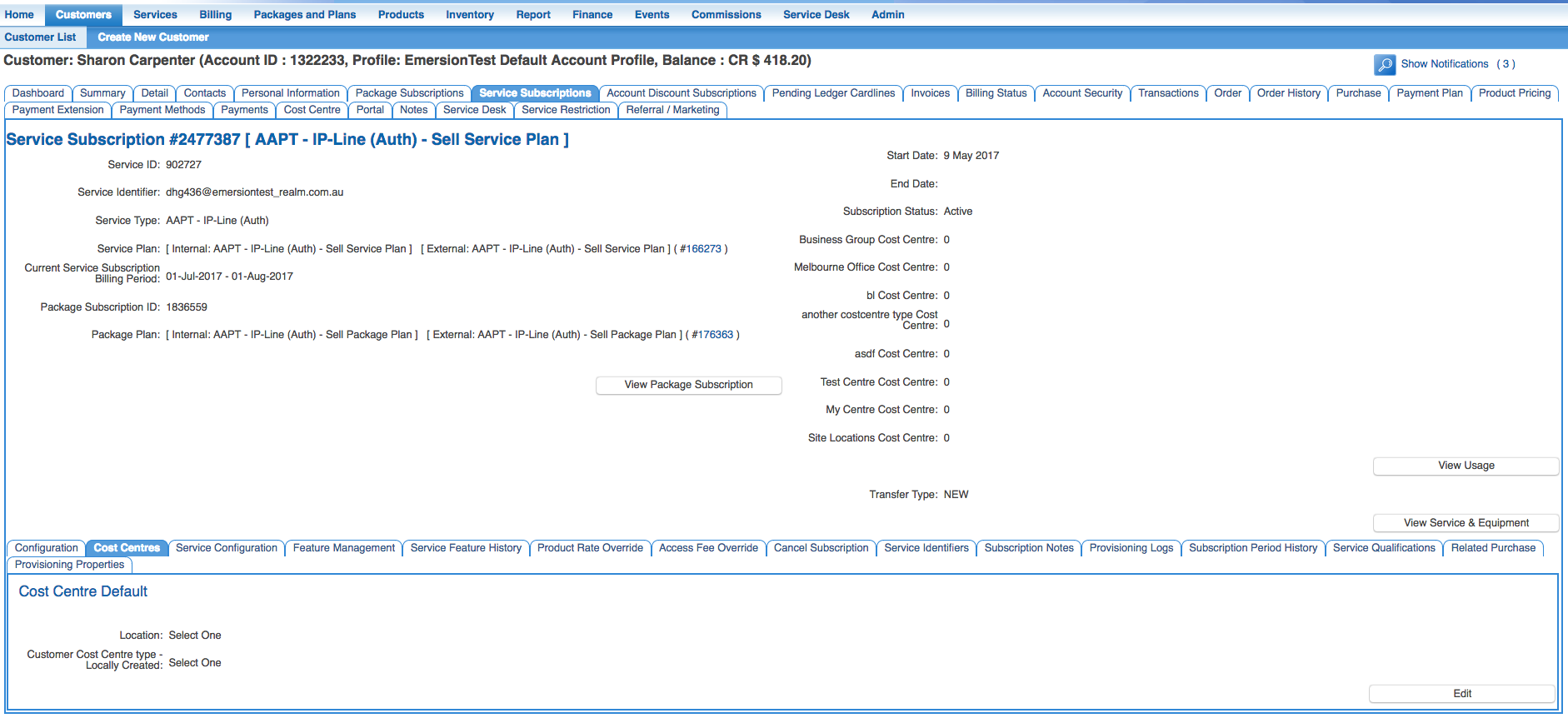
Task: Open the Admin menu
Action: [x=888, y=14]
